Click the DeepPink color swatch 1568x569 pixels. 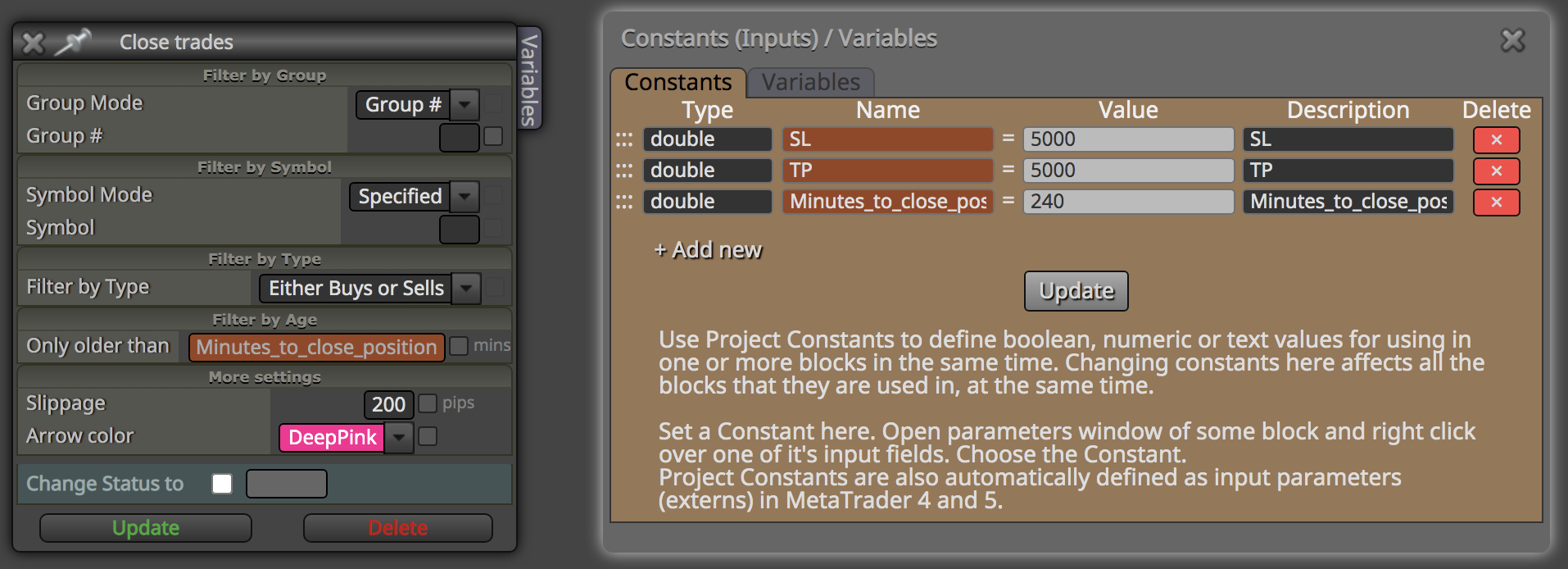[x=332, y=438]
